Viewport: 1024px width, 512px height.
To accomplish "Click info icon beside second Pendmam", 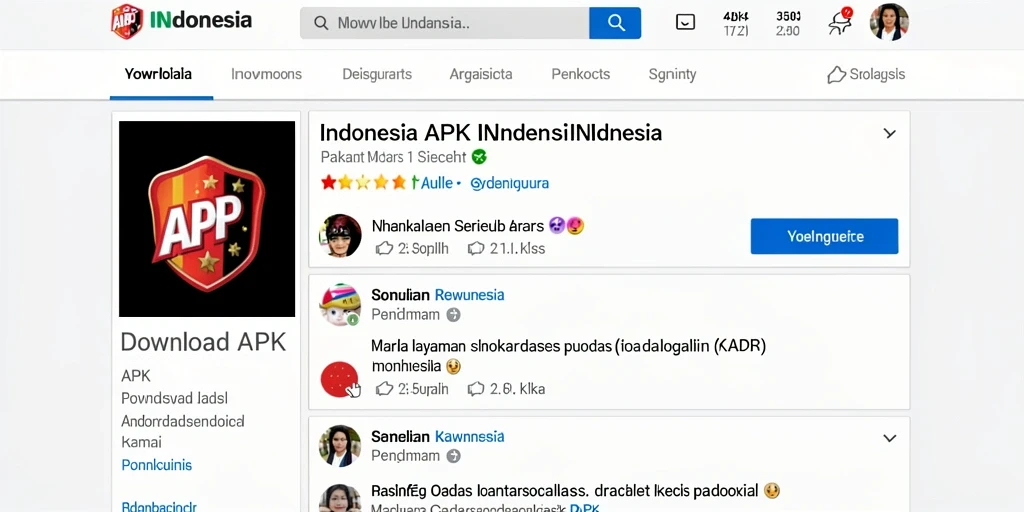I will tap(453, 456).
